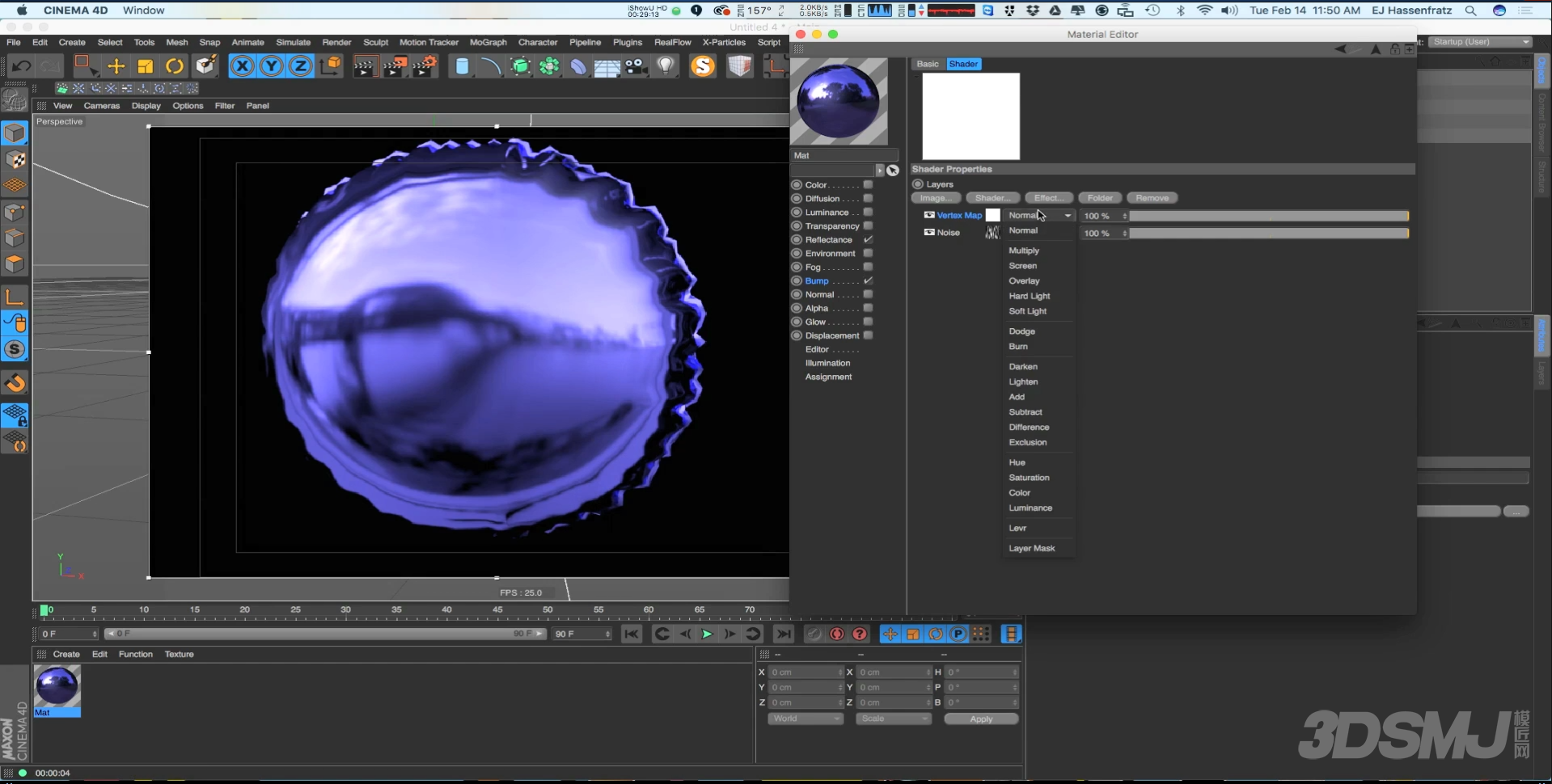This screenshot has height=784, width=1552.
Task: Play the animation forward
Action: (707, 634)
